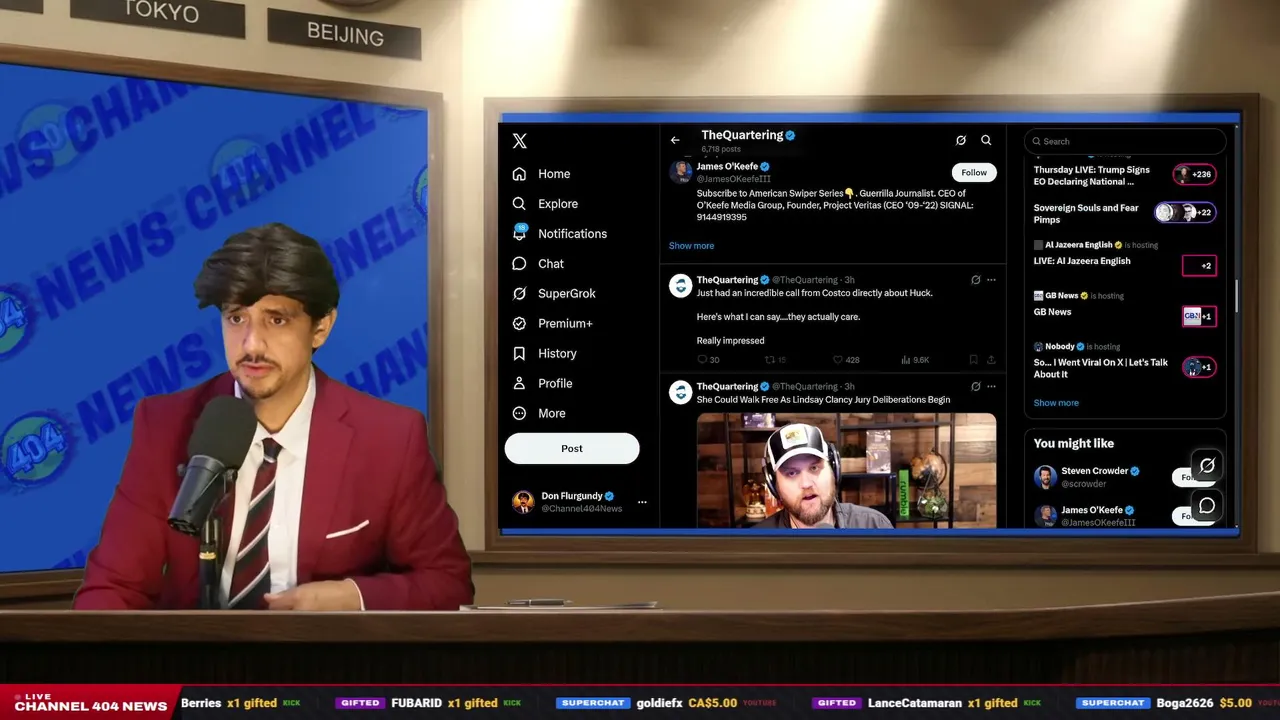Click the +1 badge for the Nobody space
The height and width of the screenshot is (720, 1280).
point(1199,367)
